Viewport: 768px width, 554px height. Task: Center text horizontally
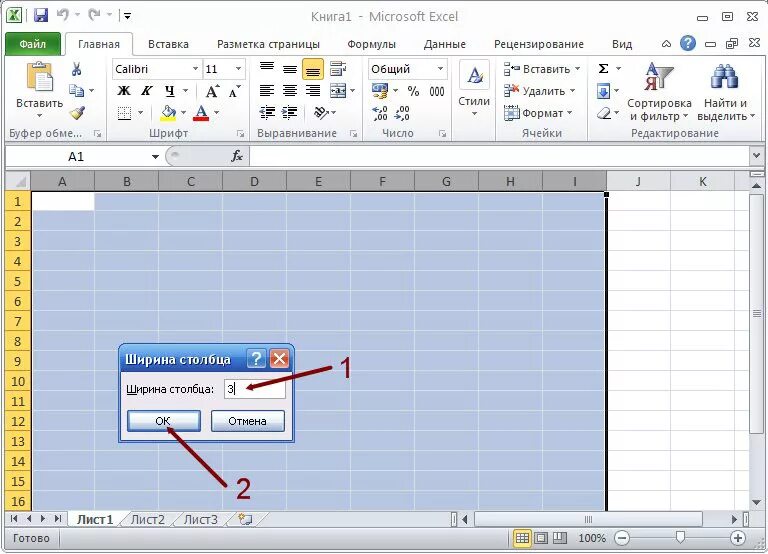pos(290,91)
